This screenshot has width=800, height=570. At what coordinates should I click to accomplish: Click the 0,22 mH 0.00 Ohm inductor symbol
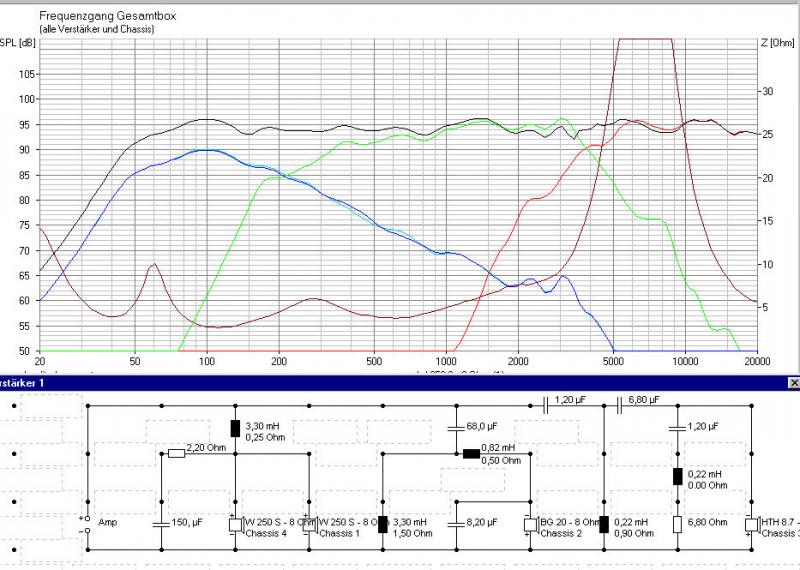(x=678, y=477)
